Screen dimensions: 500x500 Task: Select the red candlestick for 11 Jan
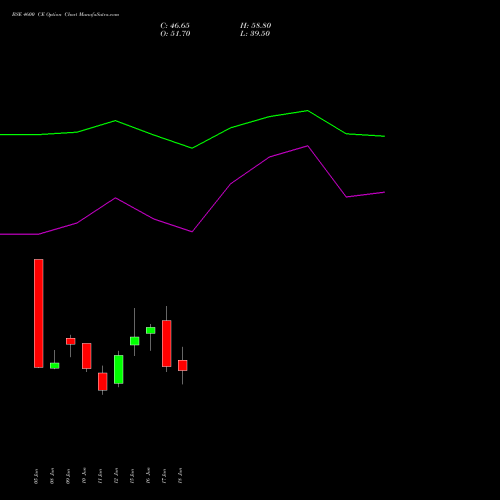tap(103, 382)
